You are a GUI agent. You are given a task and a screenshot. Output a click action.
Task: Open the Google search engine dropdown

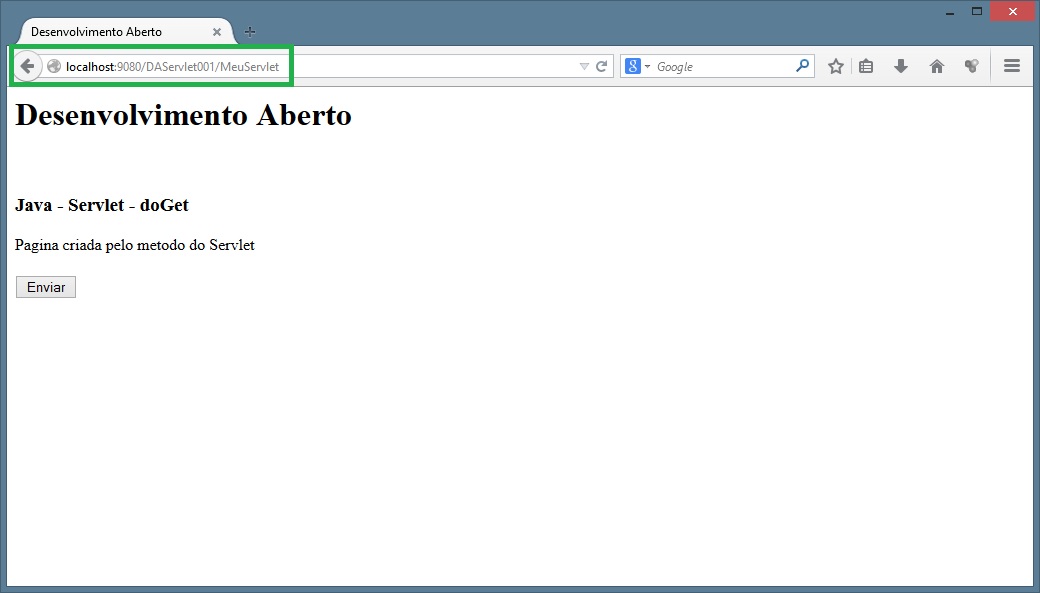click(x=638, y=67)
